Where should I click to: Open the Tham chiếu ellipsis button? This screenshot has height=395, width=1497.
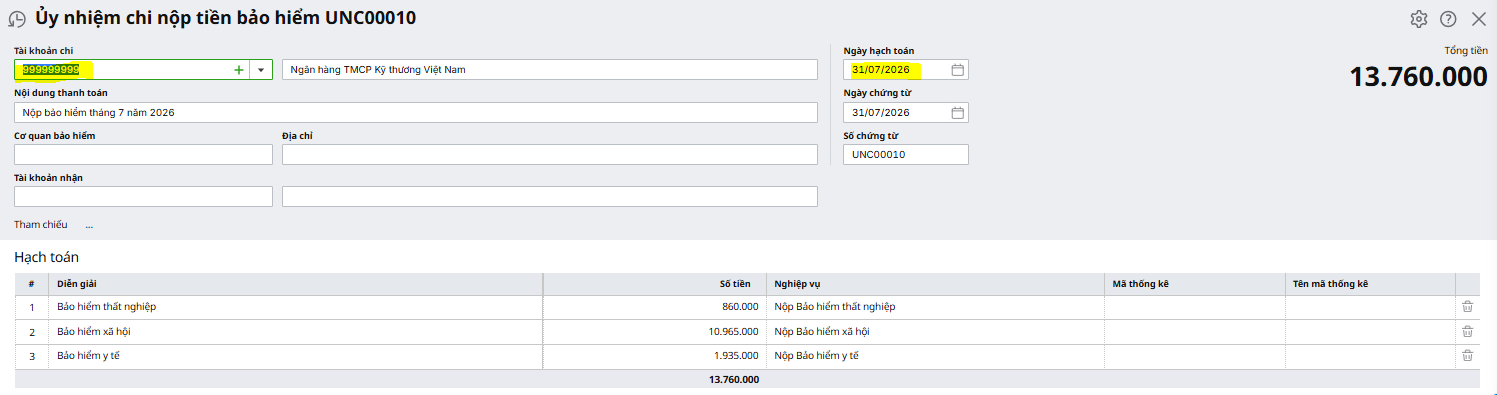(89, 225)
